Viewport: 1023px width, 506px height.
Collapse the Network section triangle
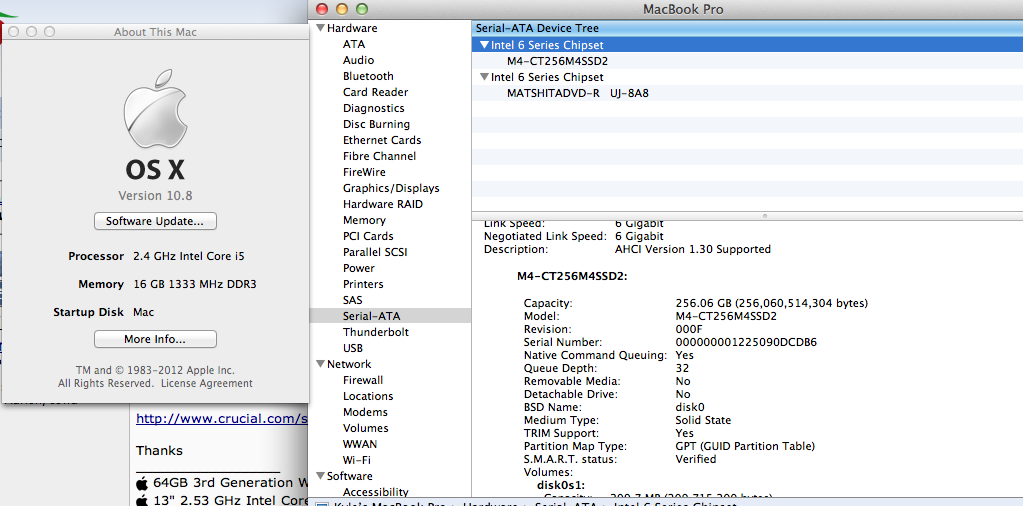[320, 364]
